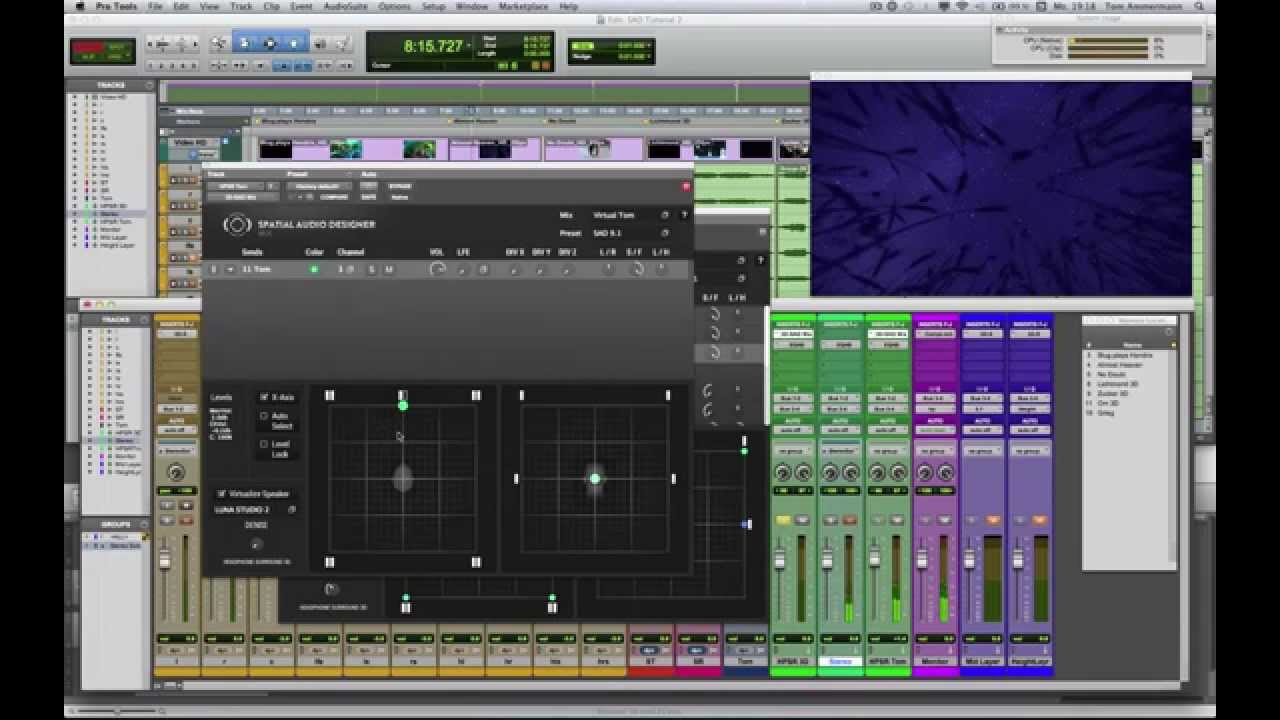The image size is (1280, 720).
Task: Click the left pan knob on HPSR 3D
Action: [x=782, y=473]
